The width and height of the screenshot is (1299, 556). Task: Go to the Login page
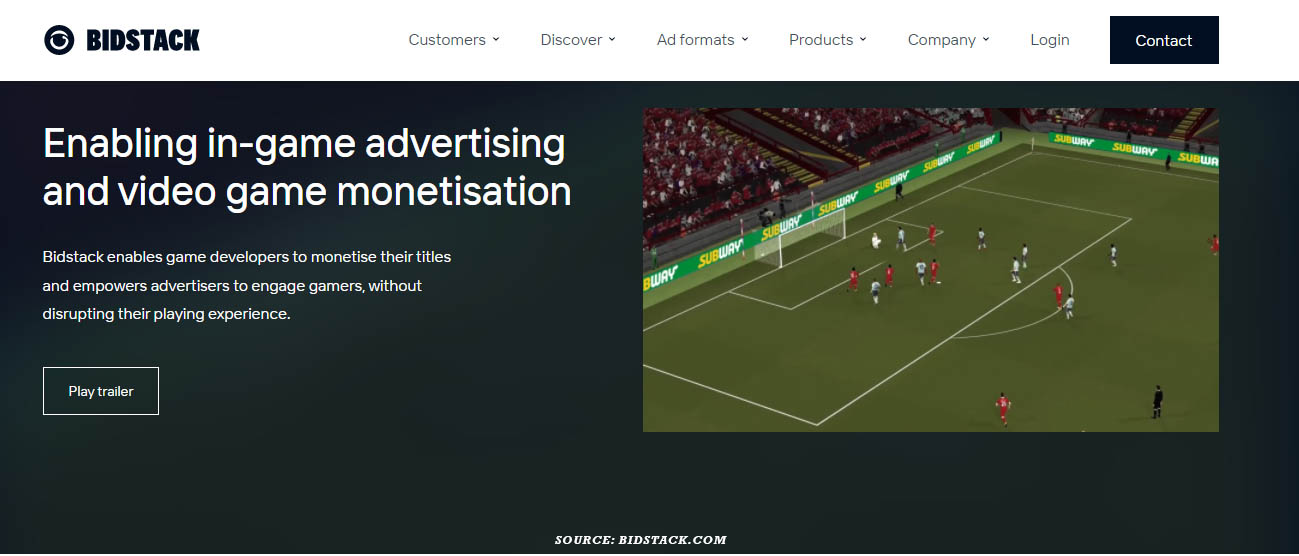pos(1050,40)
